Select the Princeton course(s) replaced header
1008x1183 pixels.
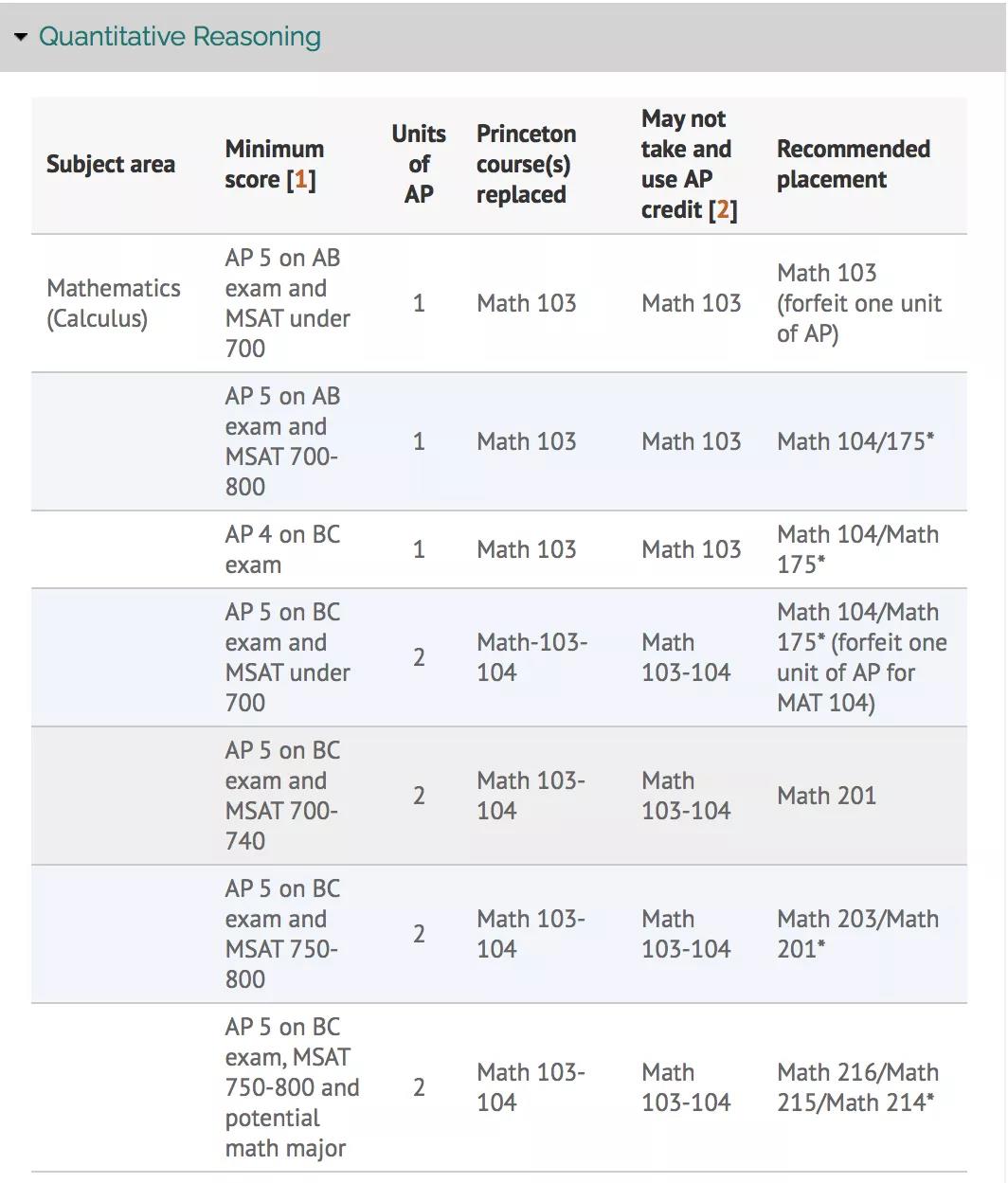526,164
